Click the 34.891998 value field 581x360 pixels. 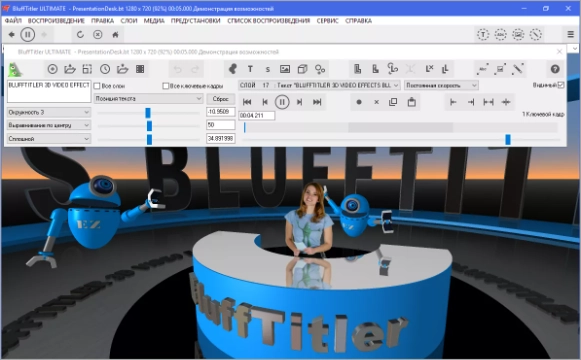point(220,138)
